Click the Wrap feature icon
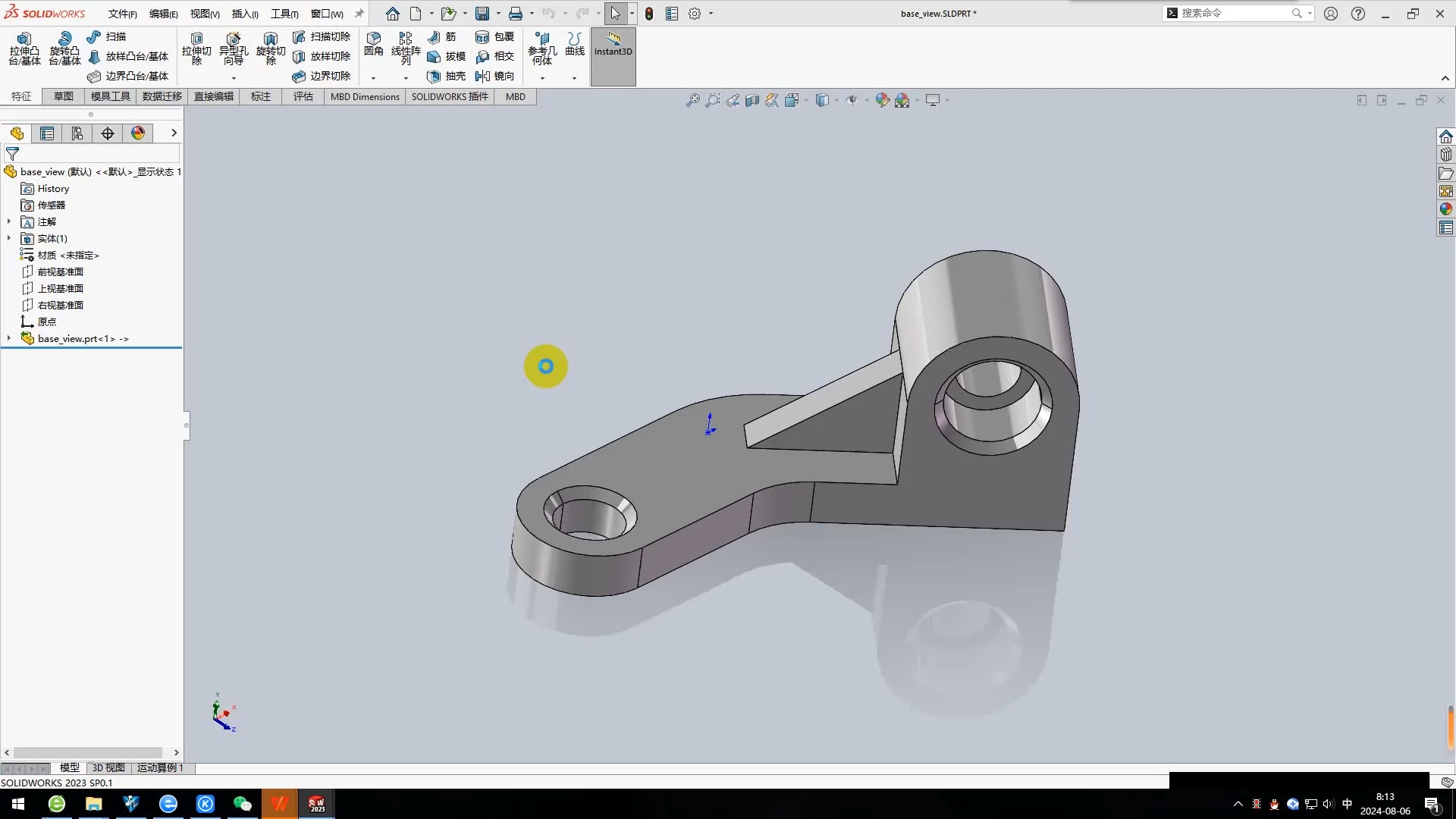 point(483,36)
